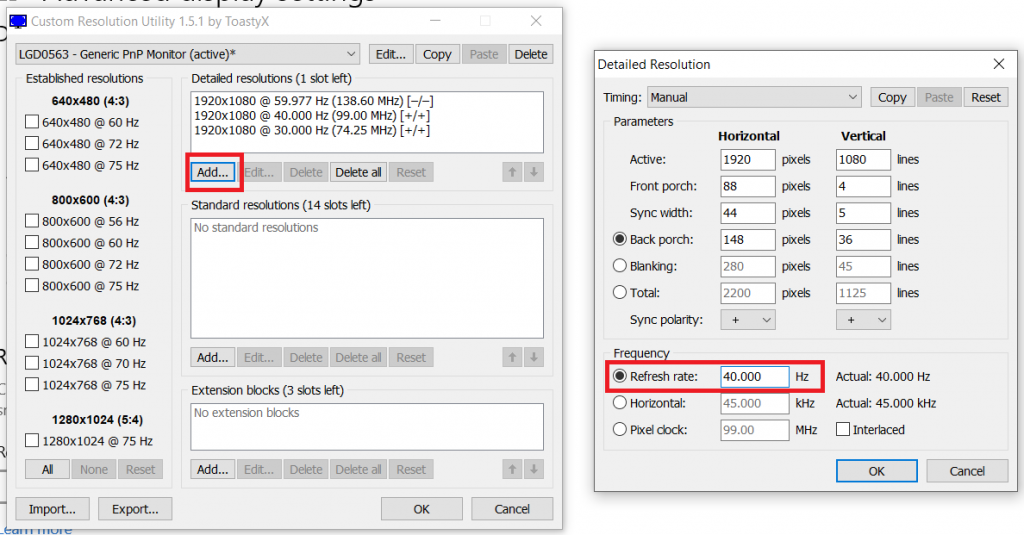Screen dimensions: 1024x535
Task: Click the move-up arrow in Detailed resolutions
Action: 513,172
